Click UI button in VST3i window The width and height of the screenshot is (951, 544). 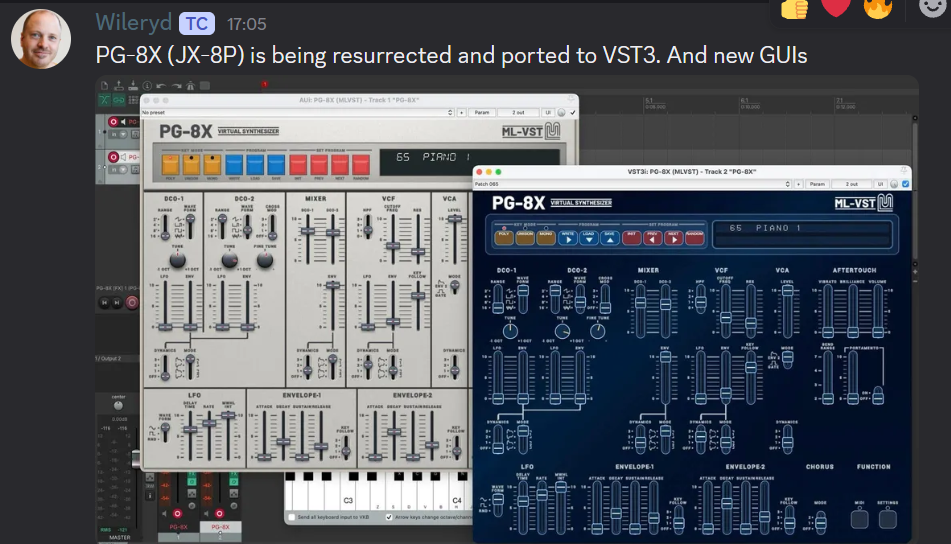[x=880, y=184]
